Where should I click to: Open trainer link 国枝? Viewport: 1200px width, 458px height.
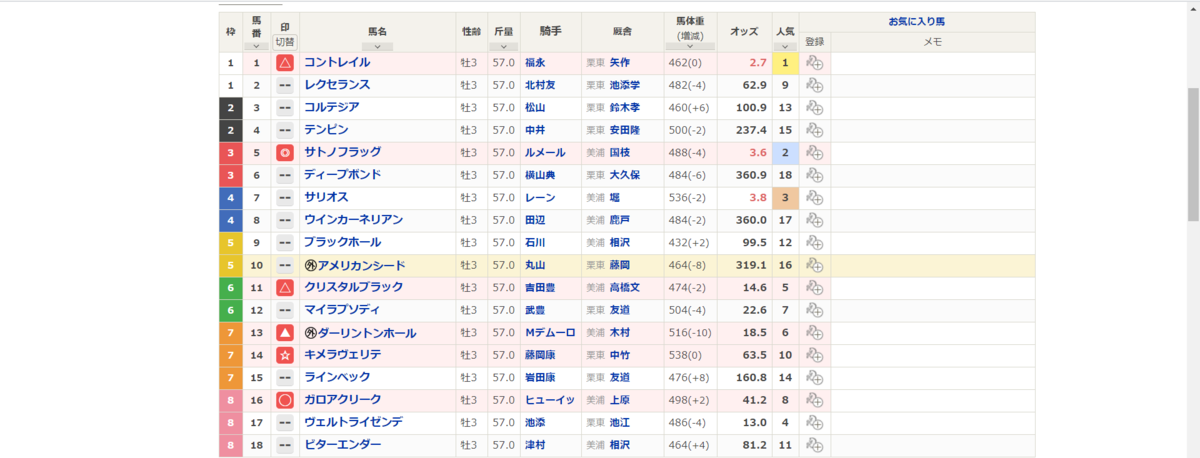619,153
